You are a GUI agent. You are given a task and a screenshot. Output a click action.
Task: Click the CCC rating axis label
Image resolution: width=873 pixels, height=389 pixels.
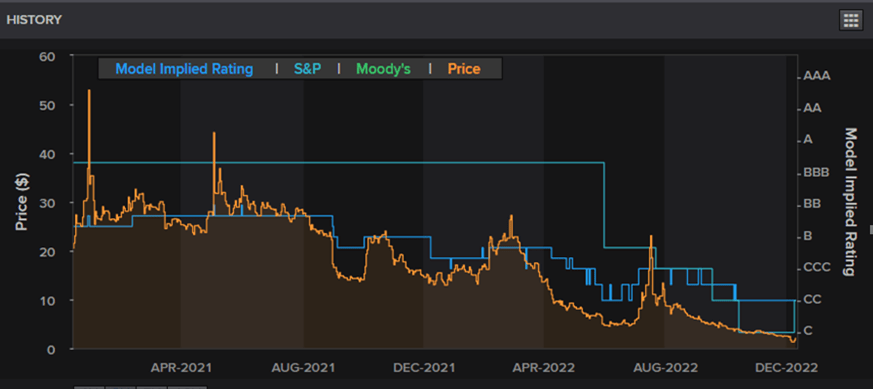pyautogui.click(x=817, y=268)
